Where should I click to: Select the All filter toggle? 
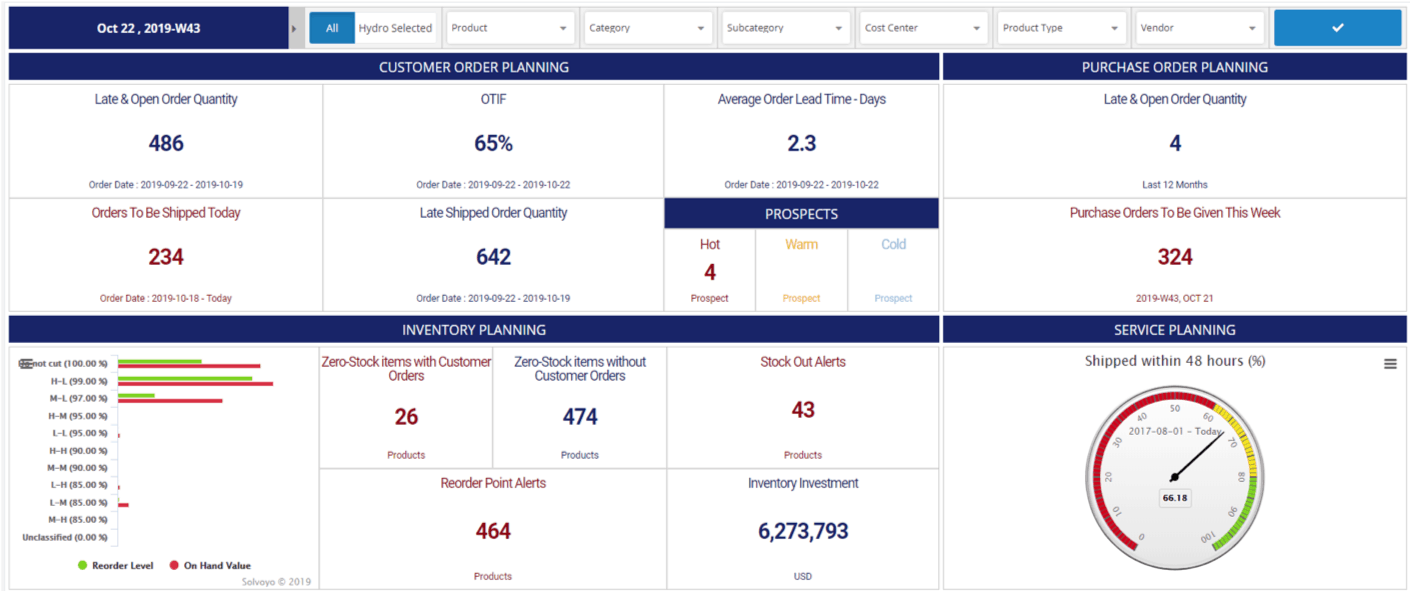tap(331, 27)
